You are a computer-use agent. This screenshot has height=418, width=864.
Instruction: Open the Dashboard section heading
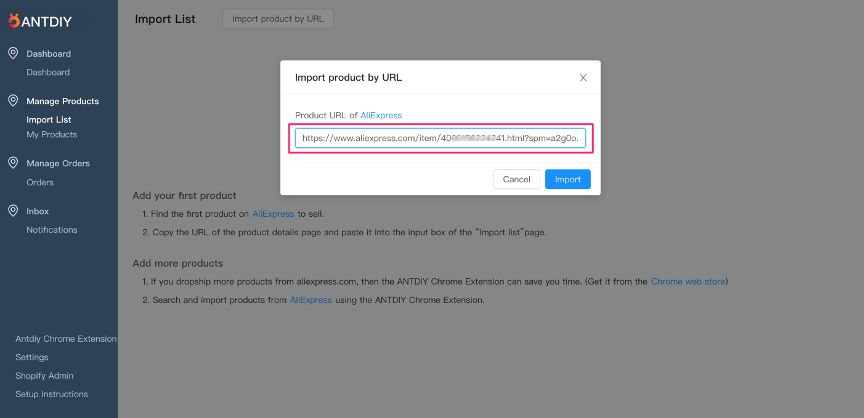click(x=48, y=54)
